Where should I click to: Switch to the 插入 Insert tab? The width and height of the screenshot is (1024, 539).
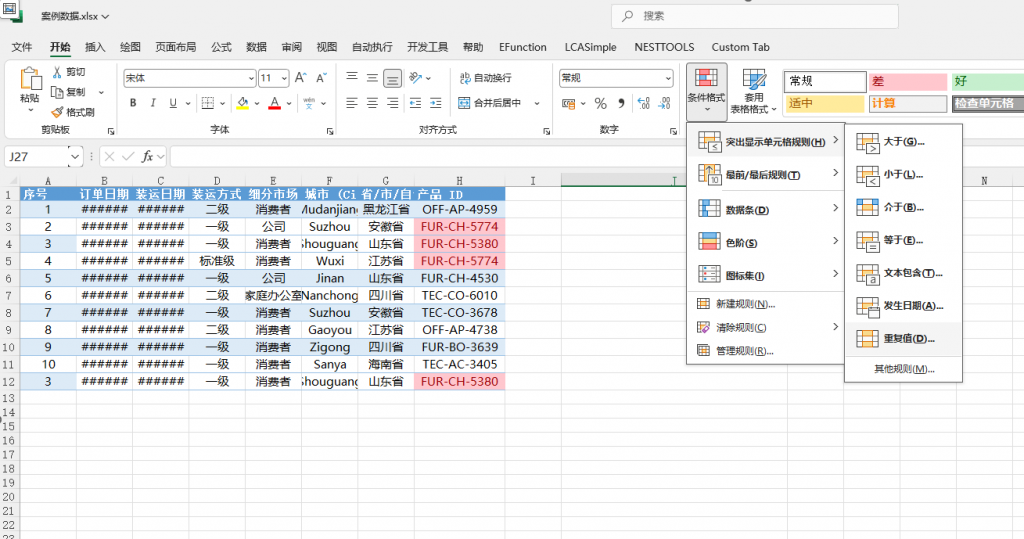coord(95,47)
